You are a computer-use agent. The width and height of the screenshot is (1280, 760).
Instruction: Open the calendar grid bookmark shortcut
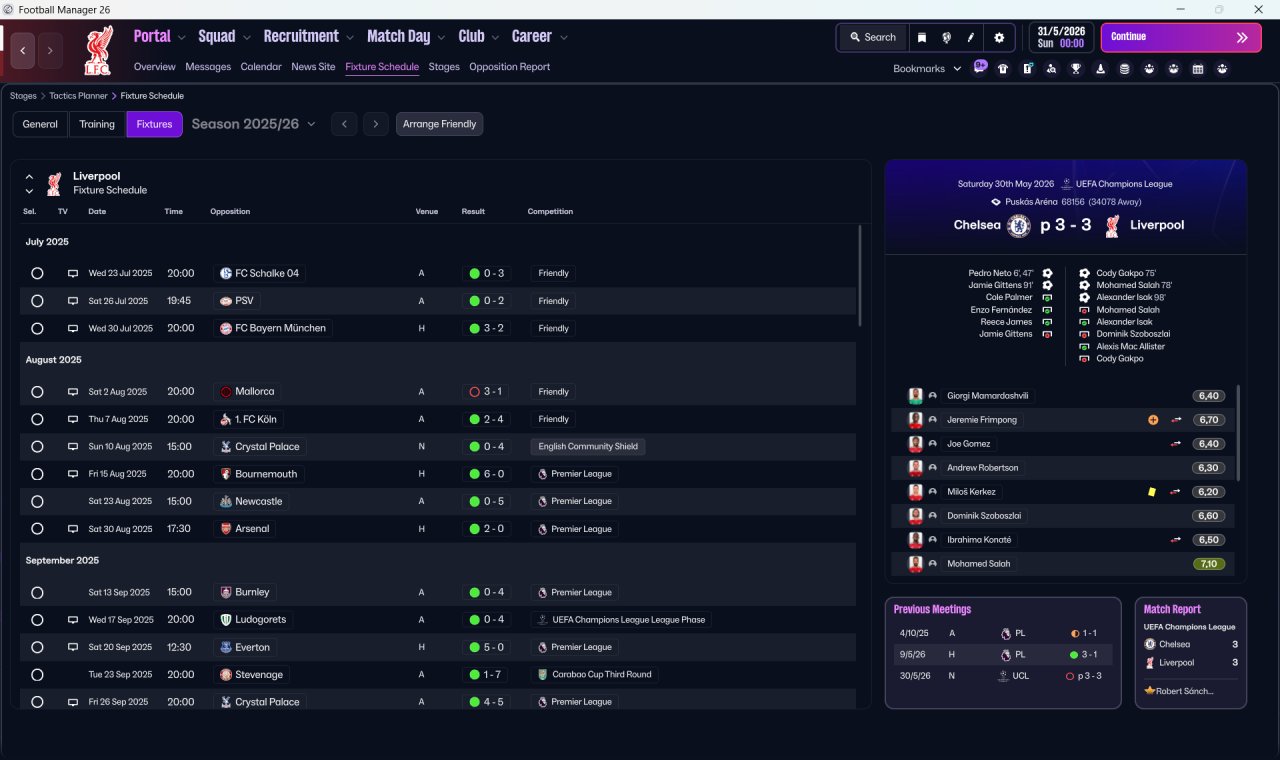(1198, 69)
